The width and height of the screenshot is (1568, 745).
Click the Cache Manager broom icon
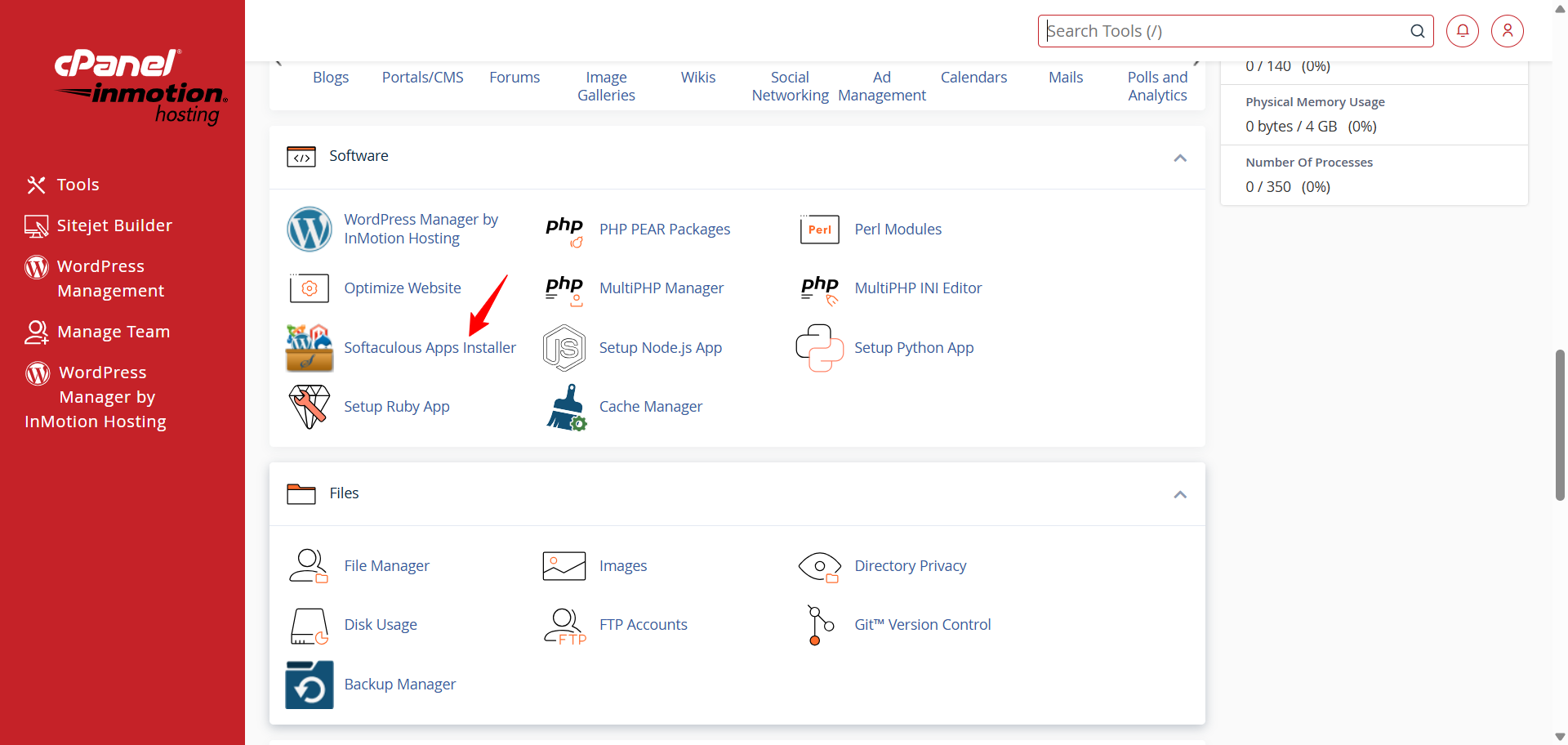coord(566,407)
